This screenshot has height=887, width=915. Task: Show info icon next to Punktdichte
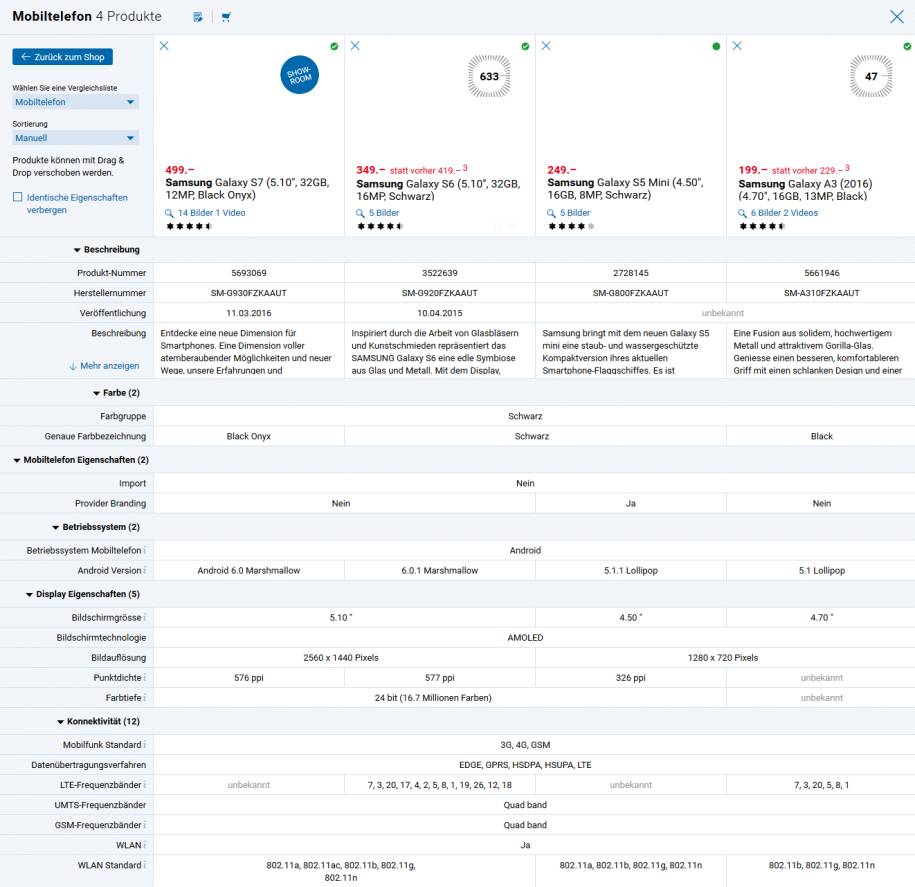(145, 678)
